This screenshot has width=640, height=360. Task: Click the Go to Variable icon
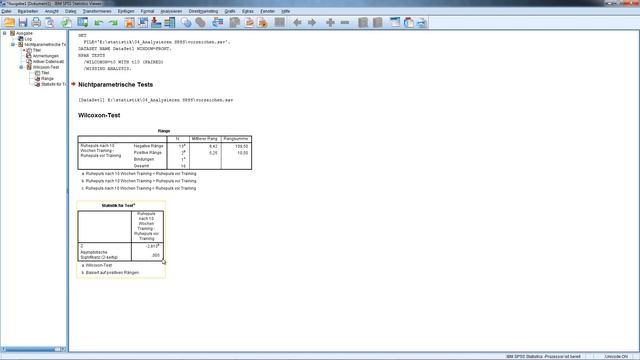click(156, 22)
